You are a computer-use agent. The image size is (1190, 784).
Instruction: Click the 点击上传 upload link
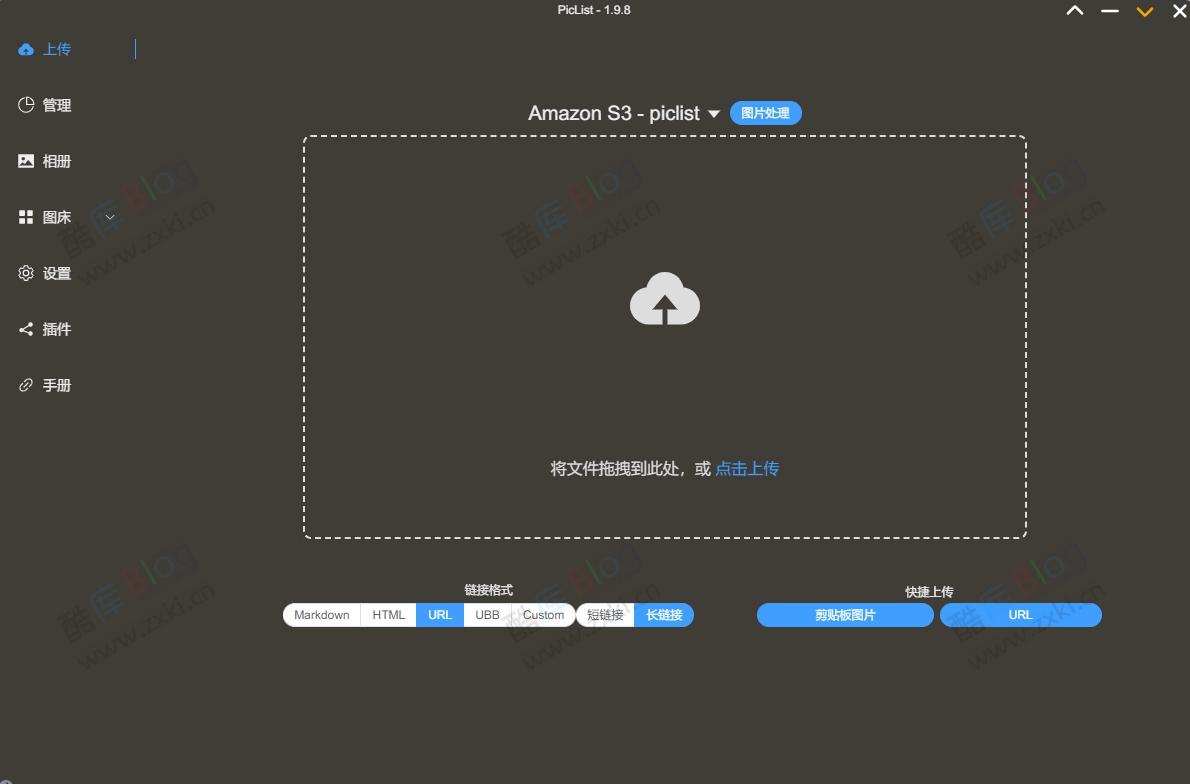click(x=747, y=468)
